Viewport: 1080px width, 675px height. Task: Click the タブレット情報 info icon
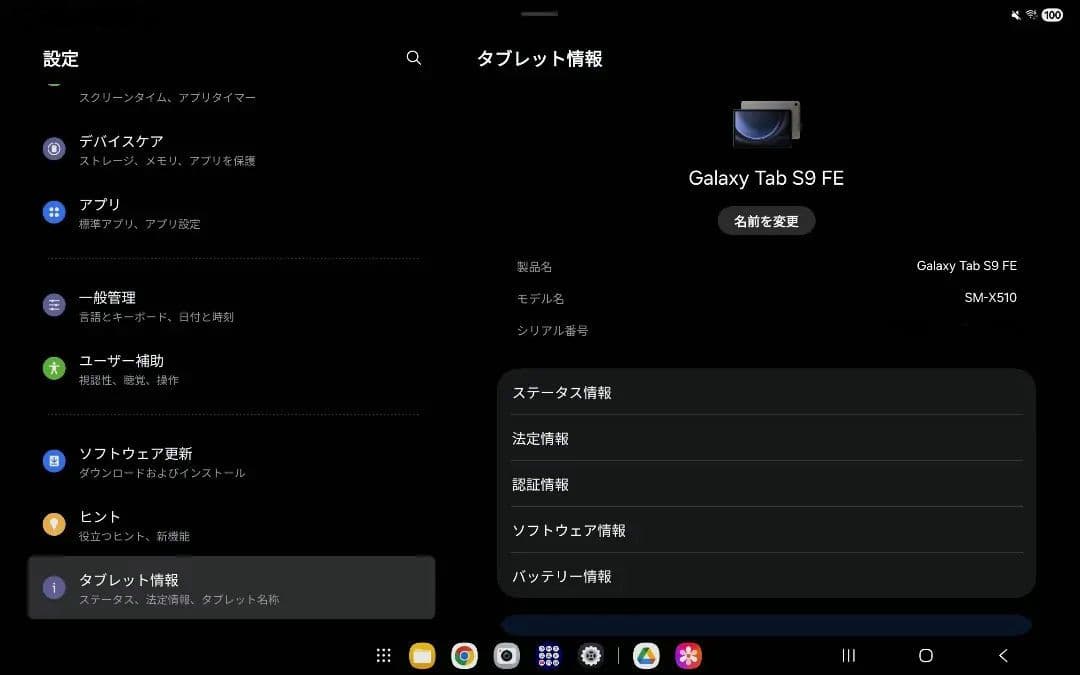pos(53,588)
